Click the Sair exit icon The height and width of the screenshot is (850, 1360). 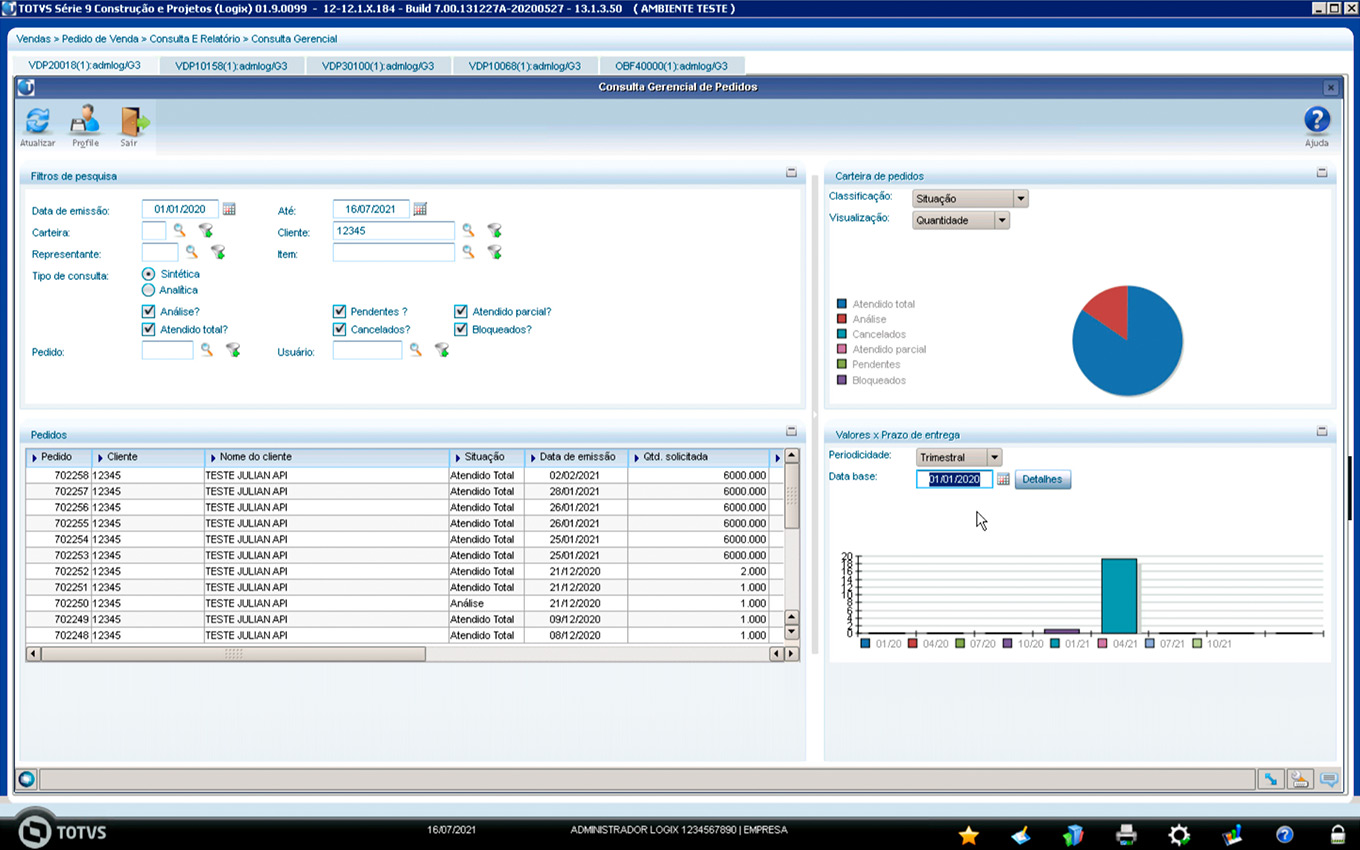131,123
